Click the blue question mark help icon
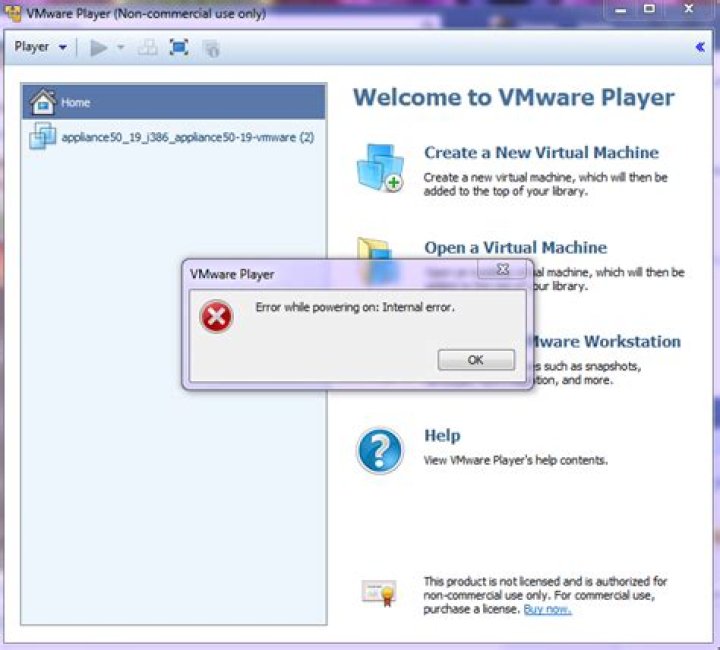The height and width of the screenshot is (650, 720). [380, 451]
